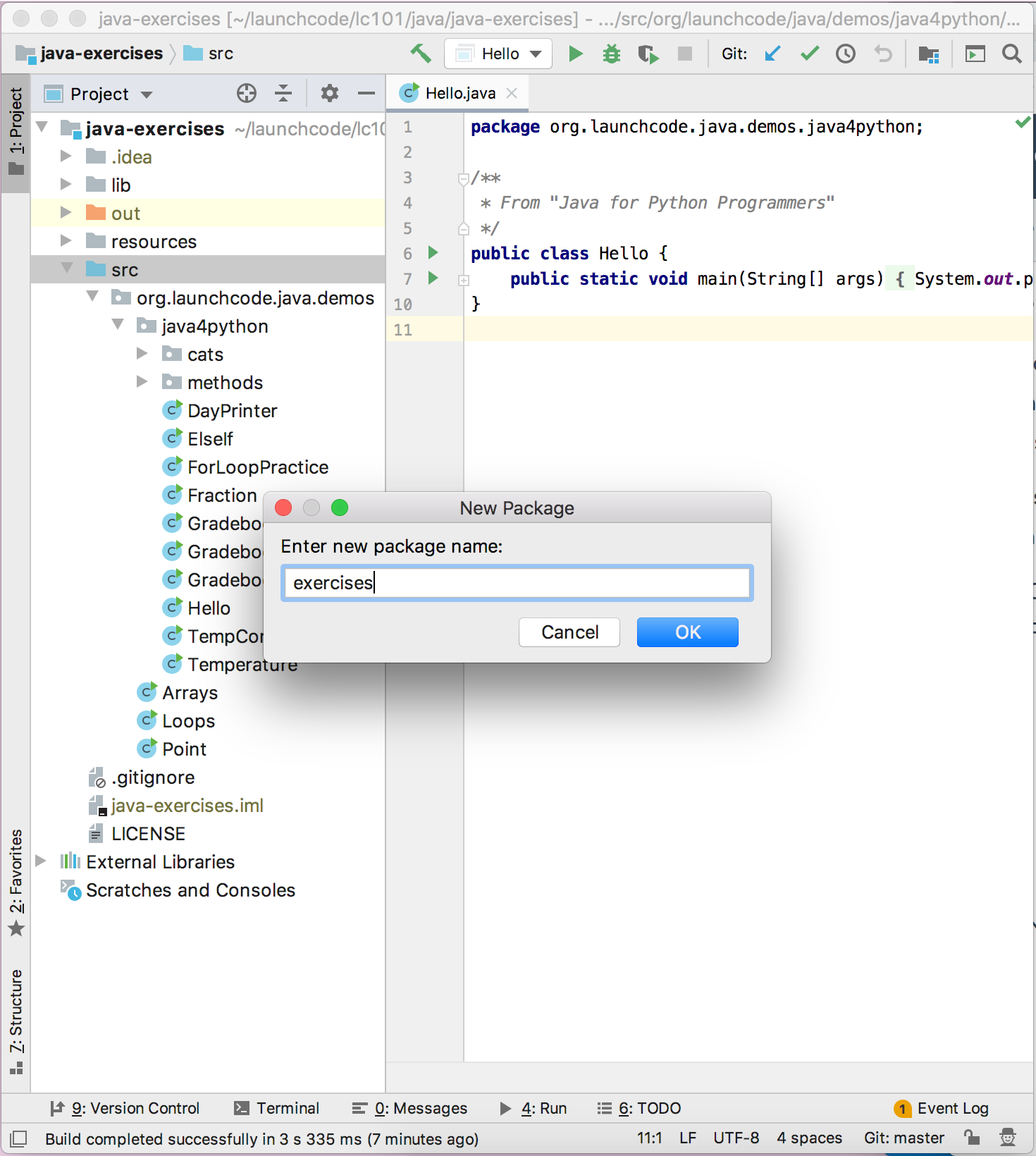Click the java-exercises breadcrumb in the navigation bar

click(x=90, y=54)
